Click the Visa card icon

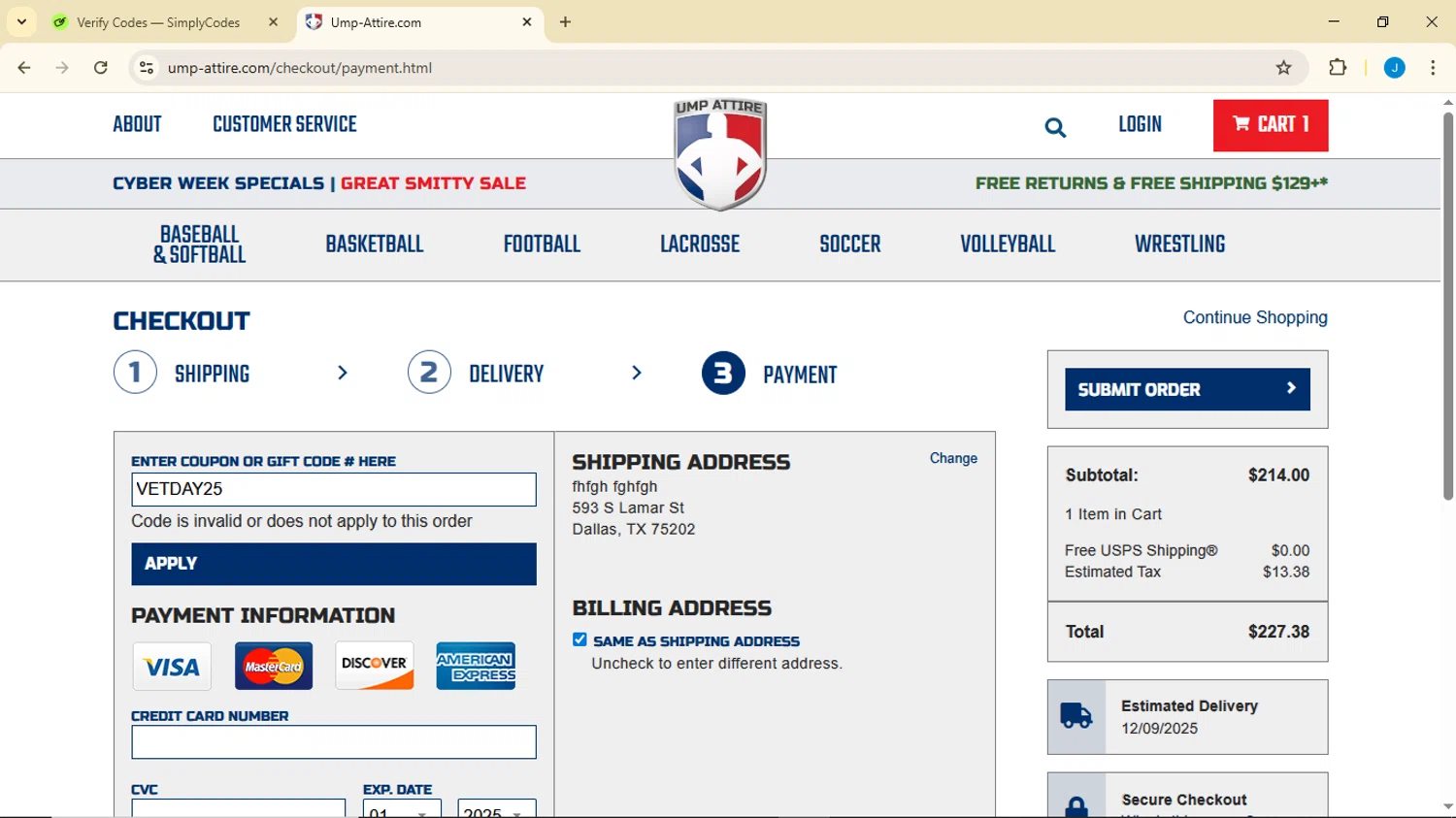tap(172, 667)
